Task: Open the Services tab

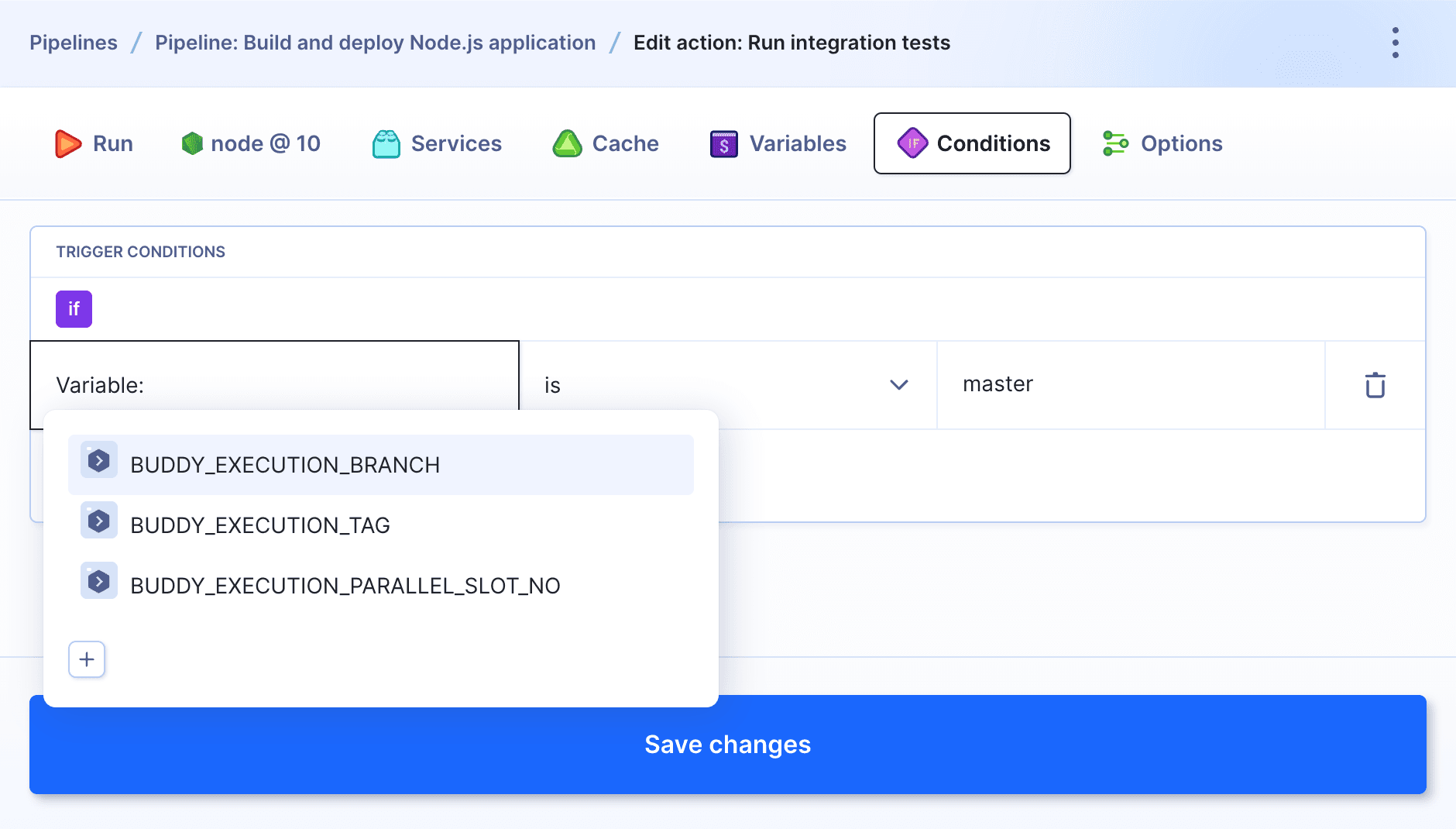Action: [x=455, y=143]
